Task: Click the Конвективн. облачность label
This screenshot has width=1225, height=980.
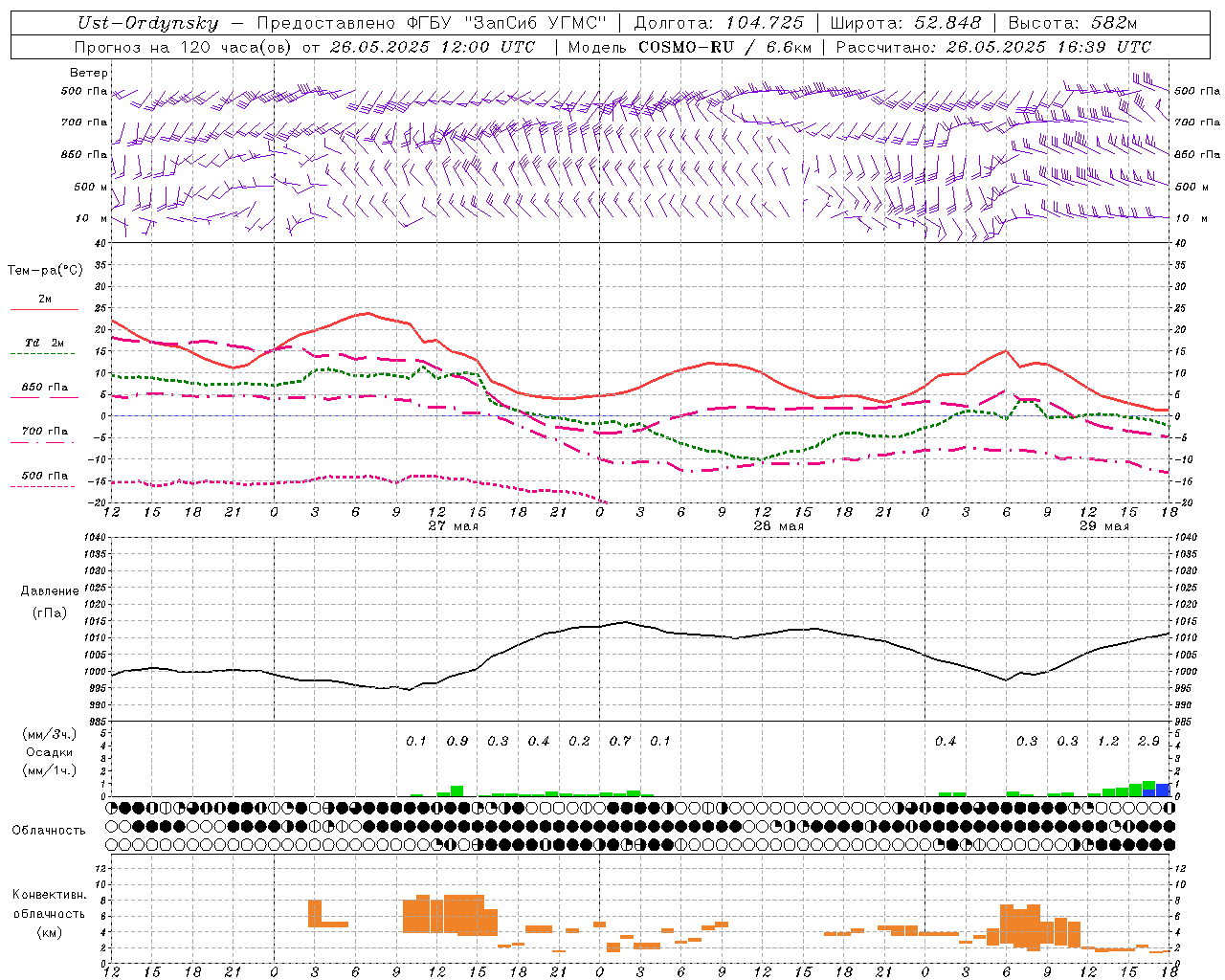Action: (x=49, y=903)
